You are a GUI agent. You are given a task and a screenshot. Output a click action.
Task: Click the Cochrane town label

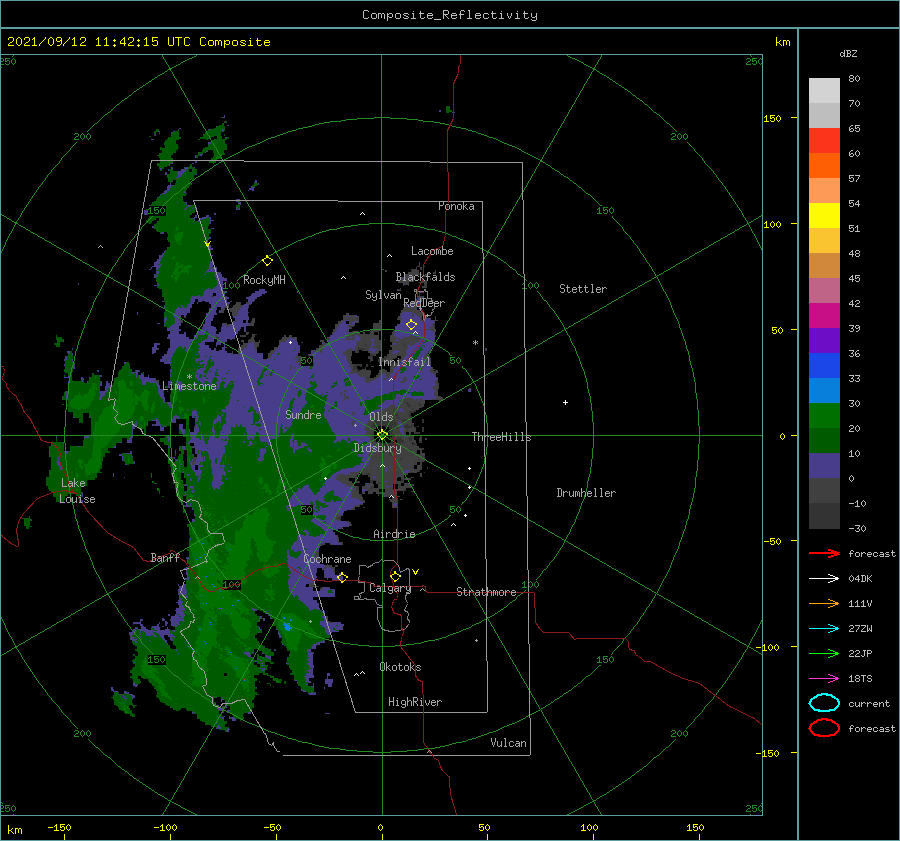(327, 559)
